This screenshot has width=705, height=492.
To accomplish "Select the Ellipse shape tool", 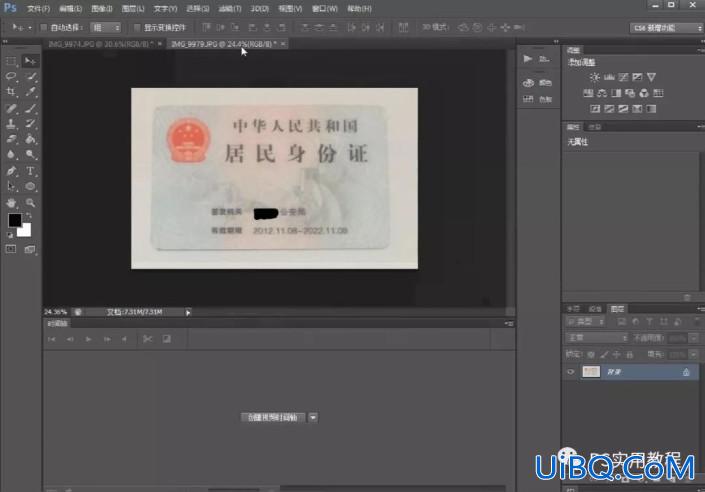I will point(30,186).
